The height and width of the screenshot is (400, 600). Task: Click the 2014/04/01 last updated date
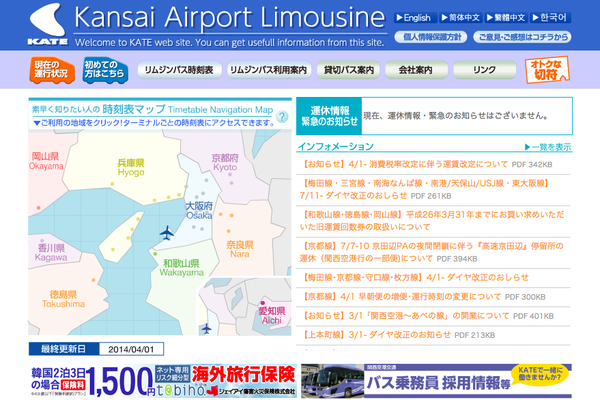131,349
